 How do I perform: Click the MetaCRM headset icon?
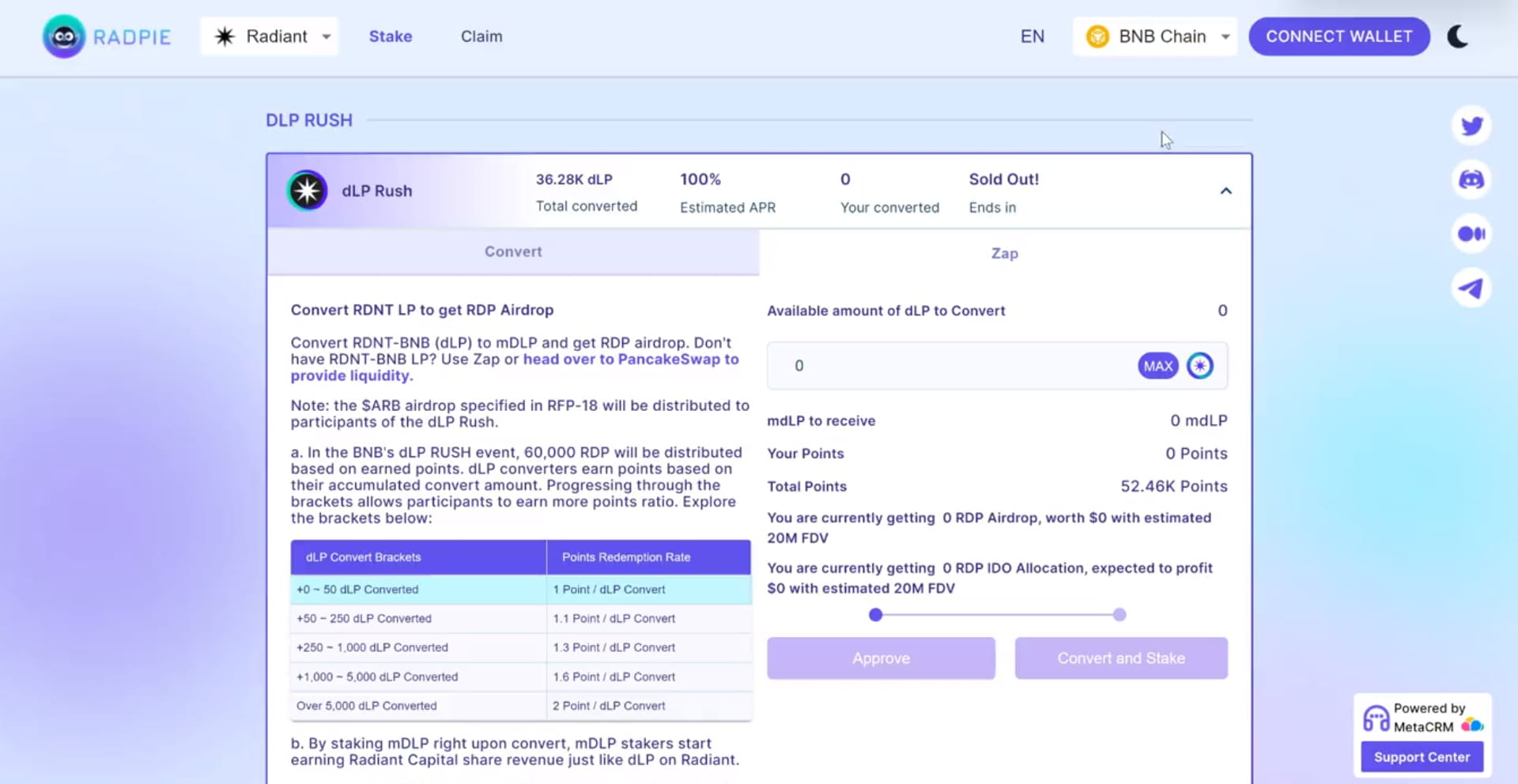click(x=1376, y=718)
